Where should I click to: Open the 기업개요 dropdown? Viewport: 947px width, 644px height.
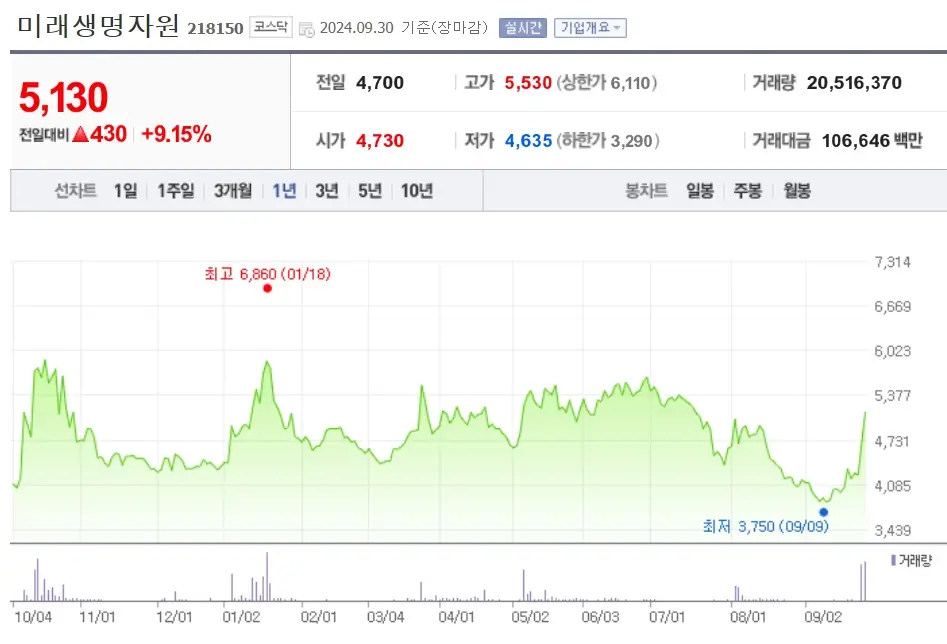point(592,27)
